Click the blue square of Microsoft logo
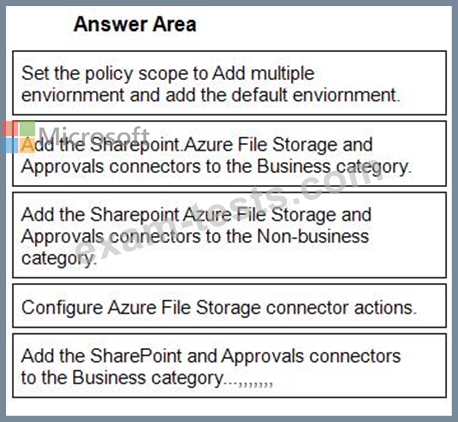Image resolution: width=458 pixels, height=422 pixels. 10,146
